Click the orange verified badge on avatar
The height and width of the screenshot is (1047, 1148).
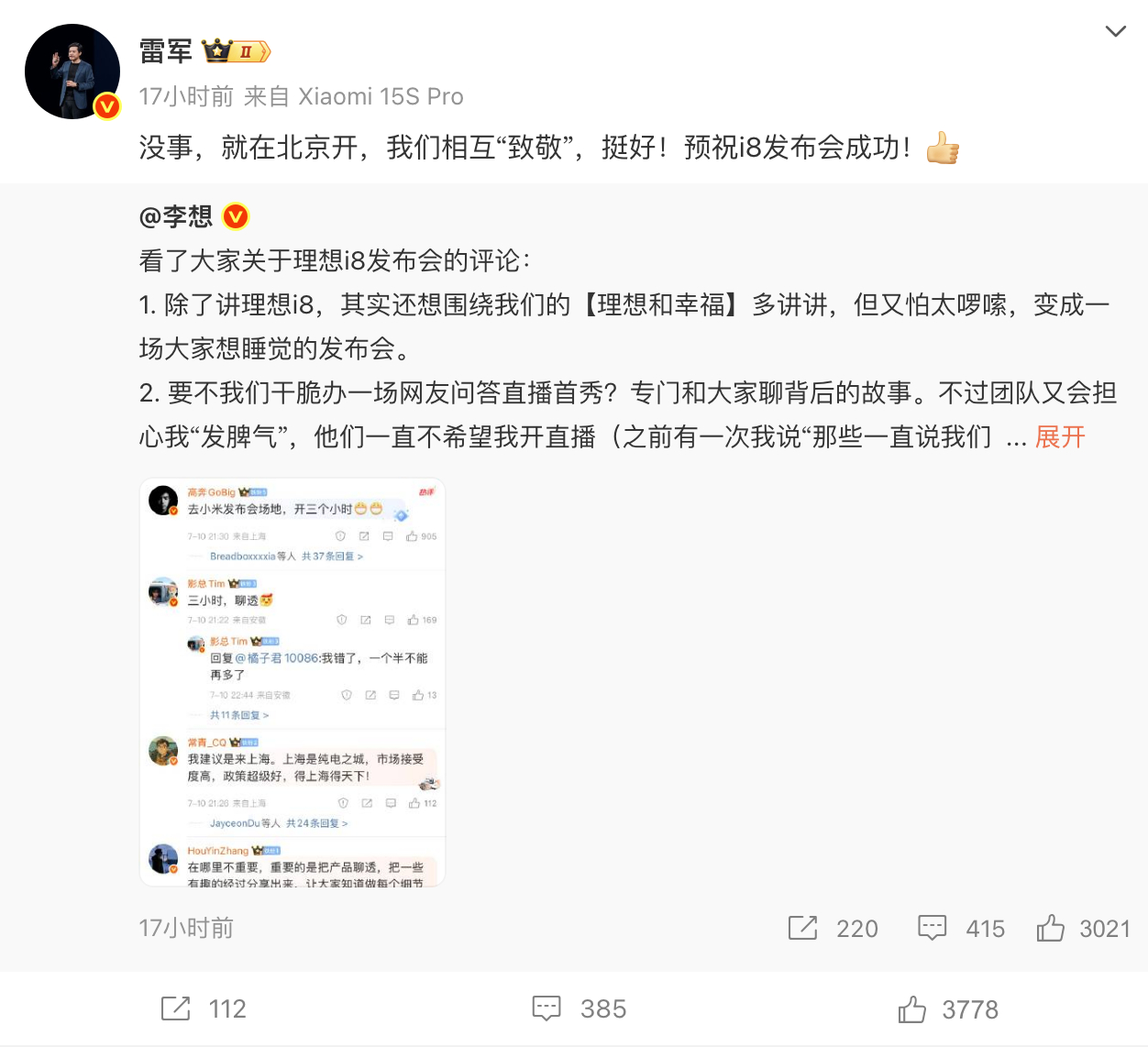107,106
